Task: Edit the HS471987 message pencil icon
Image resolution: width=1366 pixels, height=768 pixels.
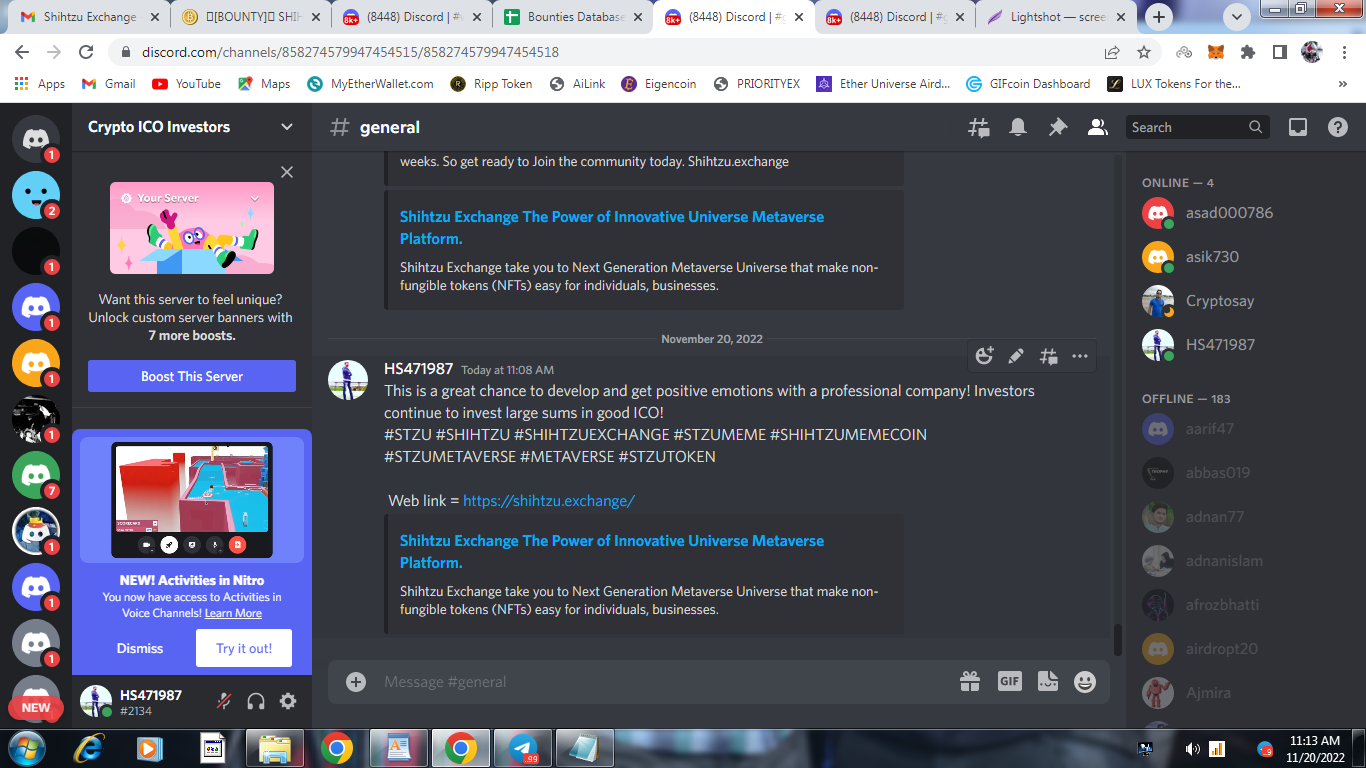Action: (1016, 356)
